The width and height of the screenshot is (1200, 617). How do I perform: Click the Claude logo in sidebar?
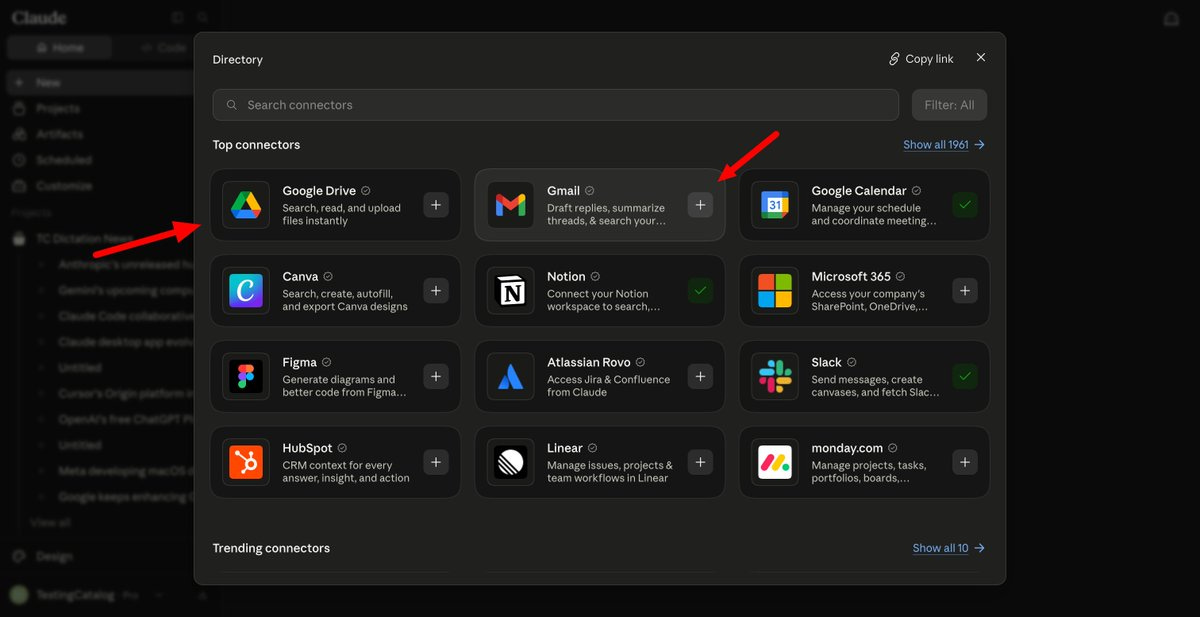point(39,18)
